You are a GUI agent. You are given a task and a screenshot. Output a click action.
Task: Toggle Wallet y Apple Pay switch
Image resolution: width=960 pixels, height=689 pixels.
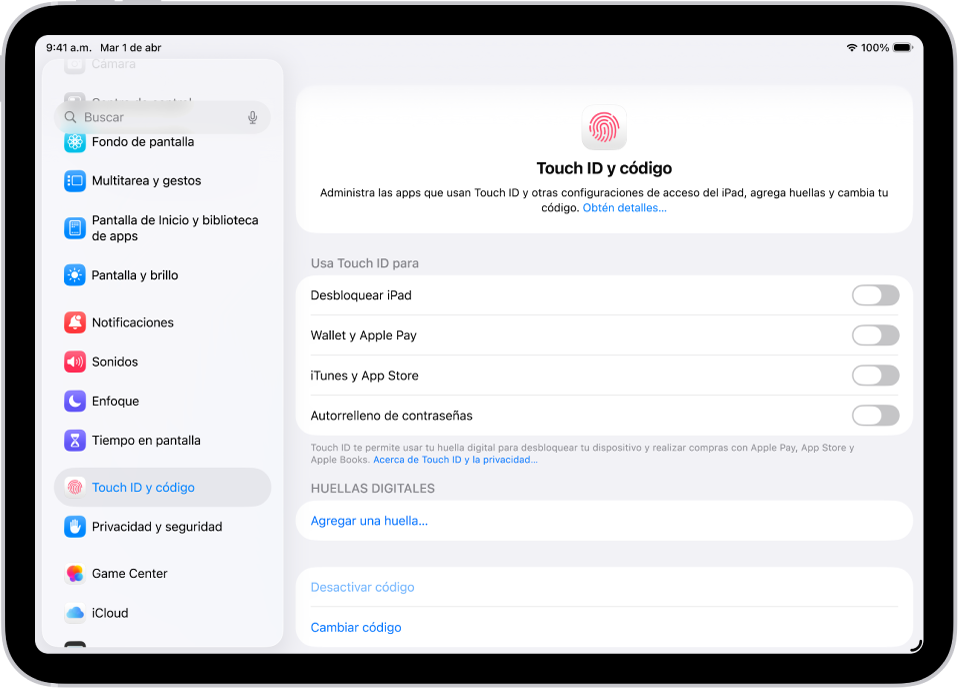coord(876,336)
